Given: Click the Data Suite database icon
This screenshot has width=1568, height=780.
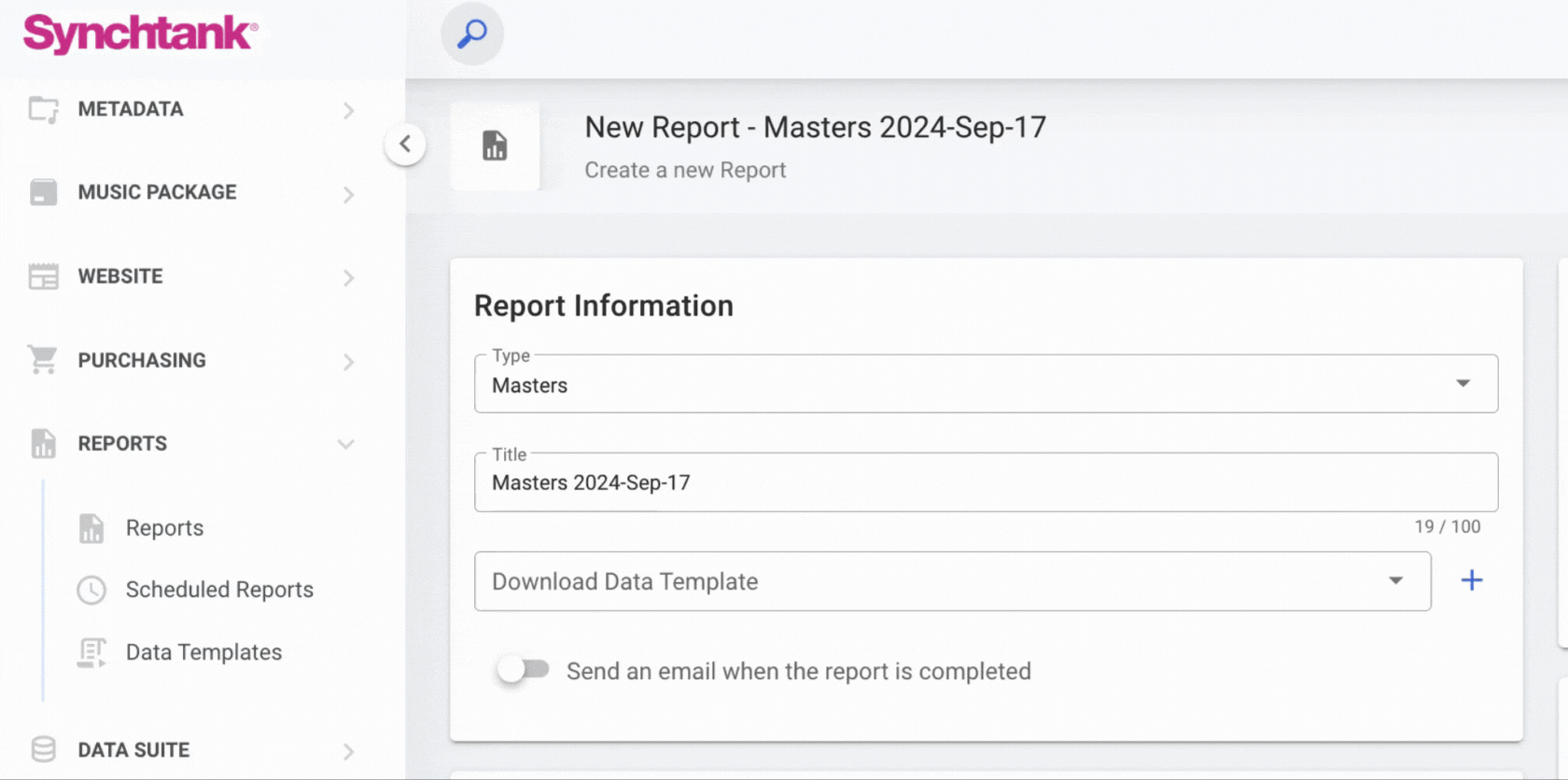Looking at the screenshot, I should (43, 749).
